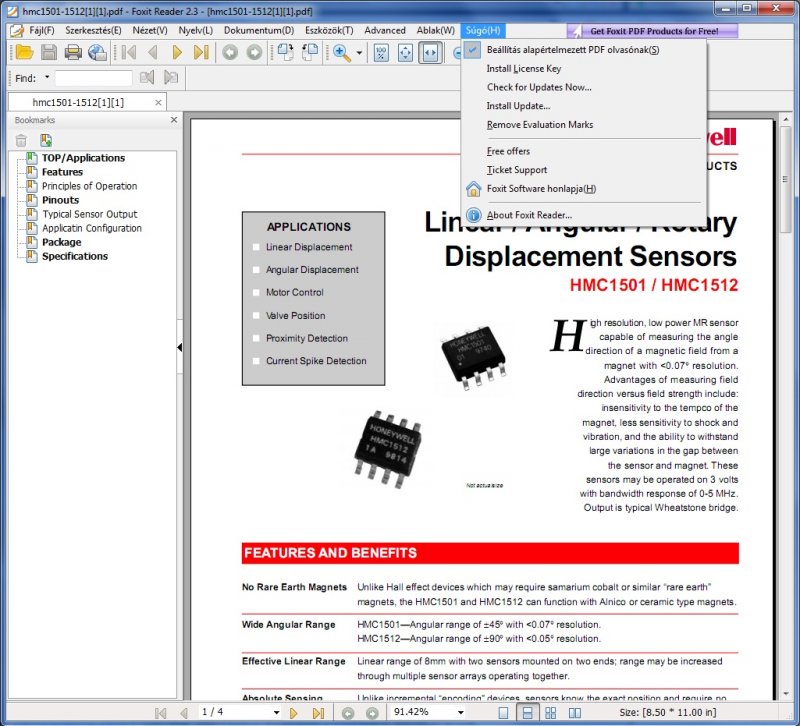
Task: Choose Check for Updates Now...
Action: 583,87
